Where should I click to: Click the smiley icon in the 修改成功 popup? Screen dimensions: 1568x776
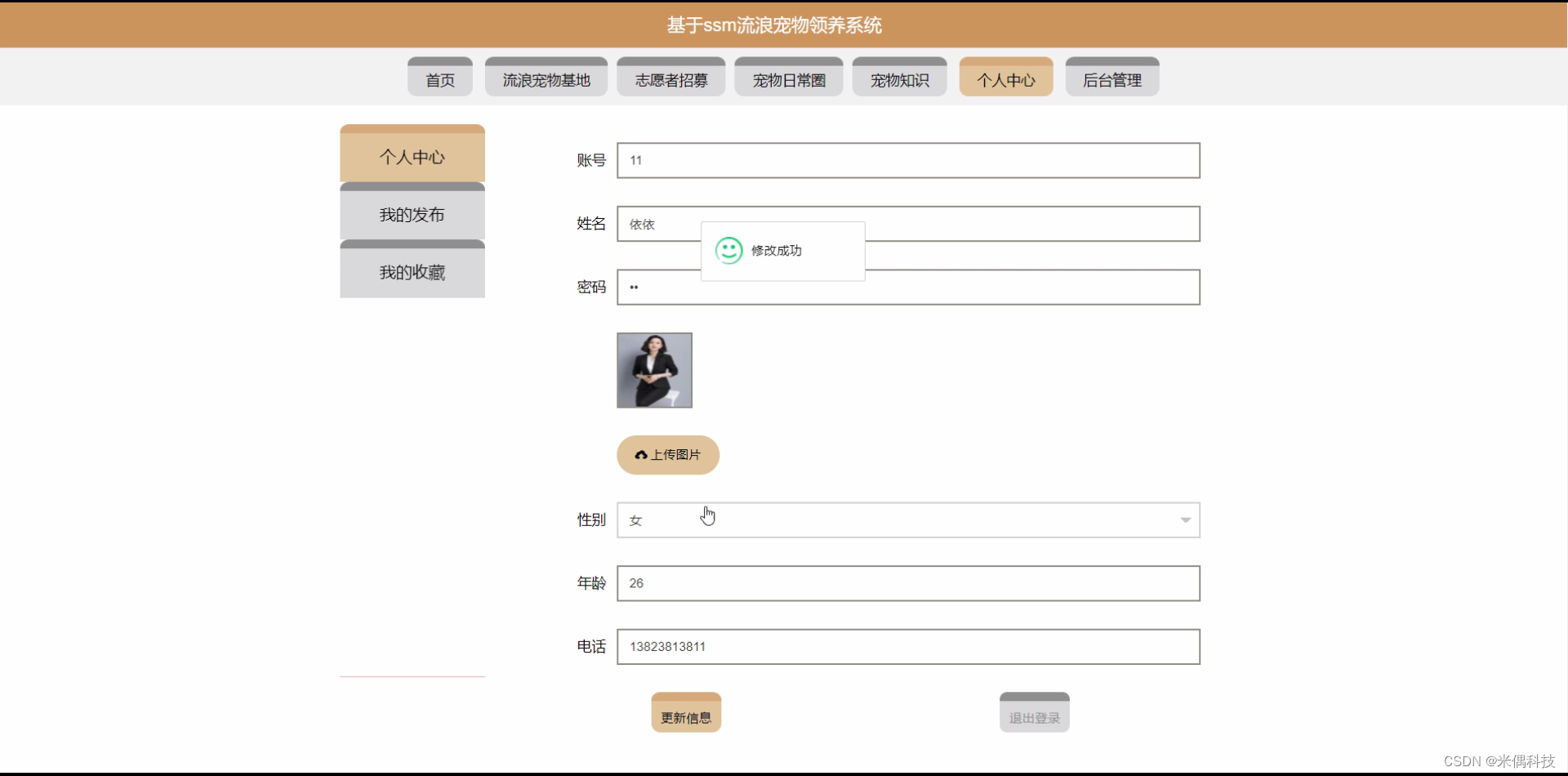point(728,251)
